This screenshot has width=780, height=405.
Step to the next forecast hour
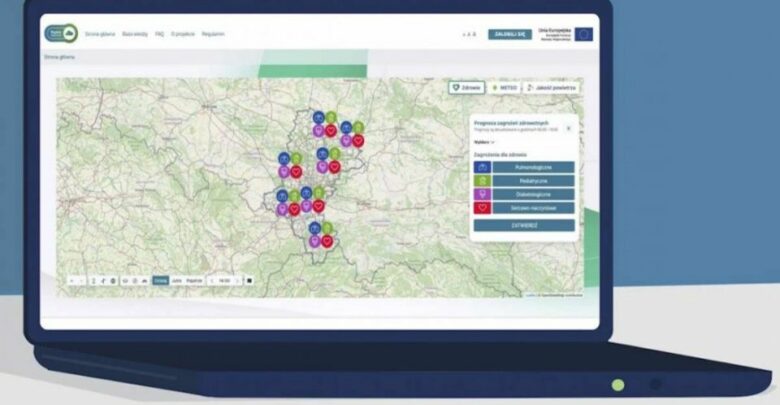pos(237,281)
